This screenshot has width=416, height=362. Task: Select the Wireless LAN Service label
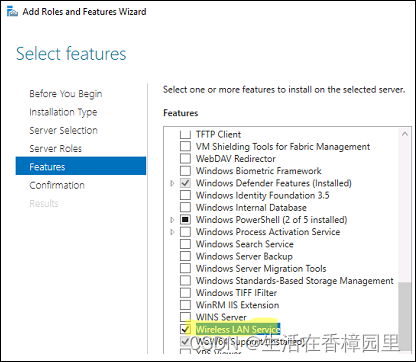tap(238, 329)
